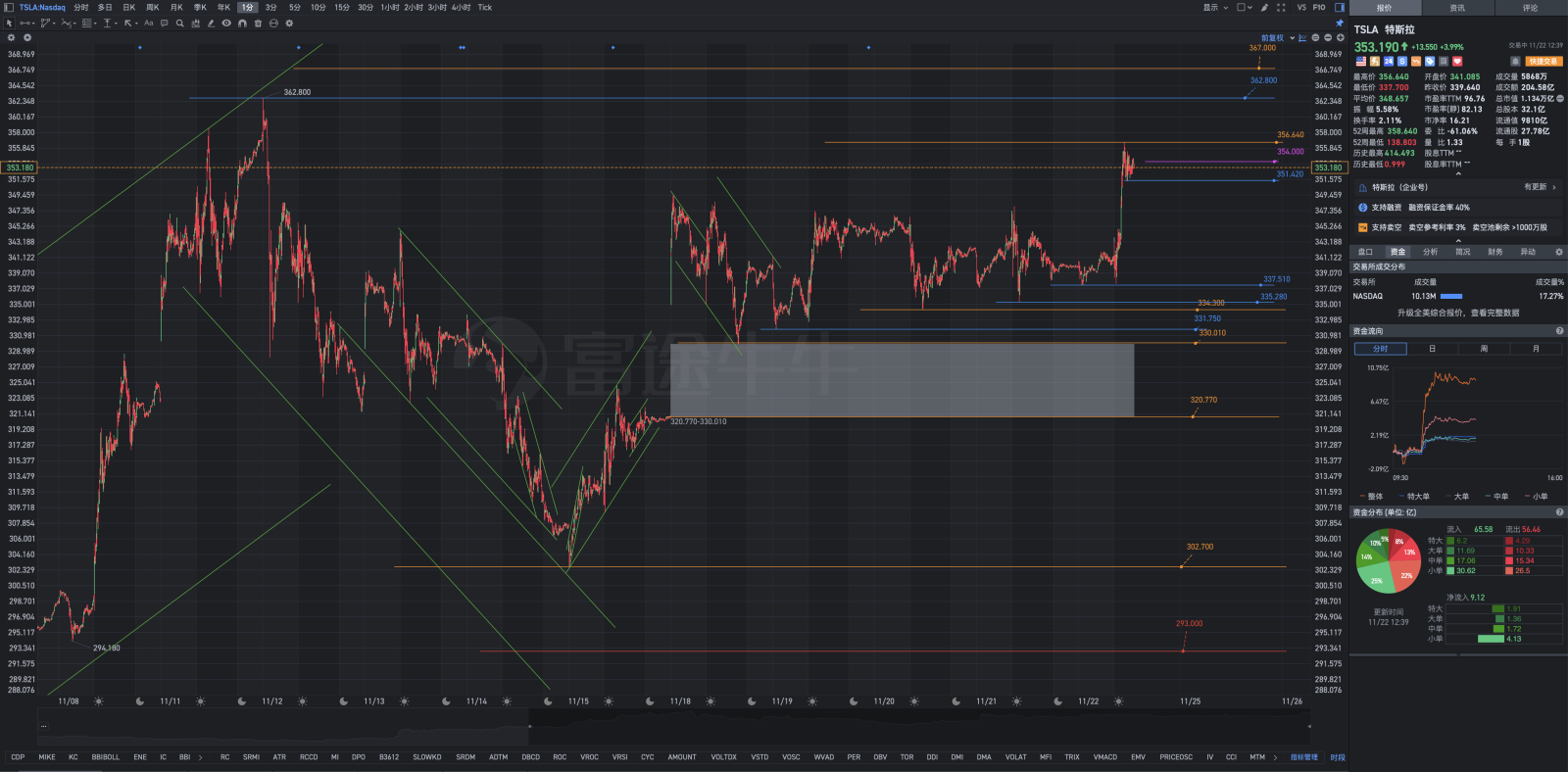Image resolution: width=1568 pixels, height=772 pixels.
Task: Open 指标管理 indicator management
Action: pos(1303,757)
